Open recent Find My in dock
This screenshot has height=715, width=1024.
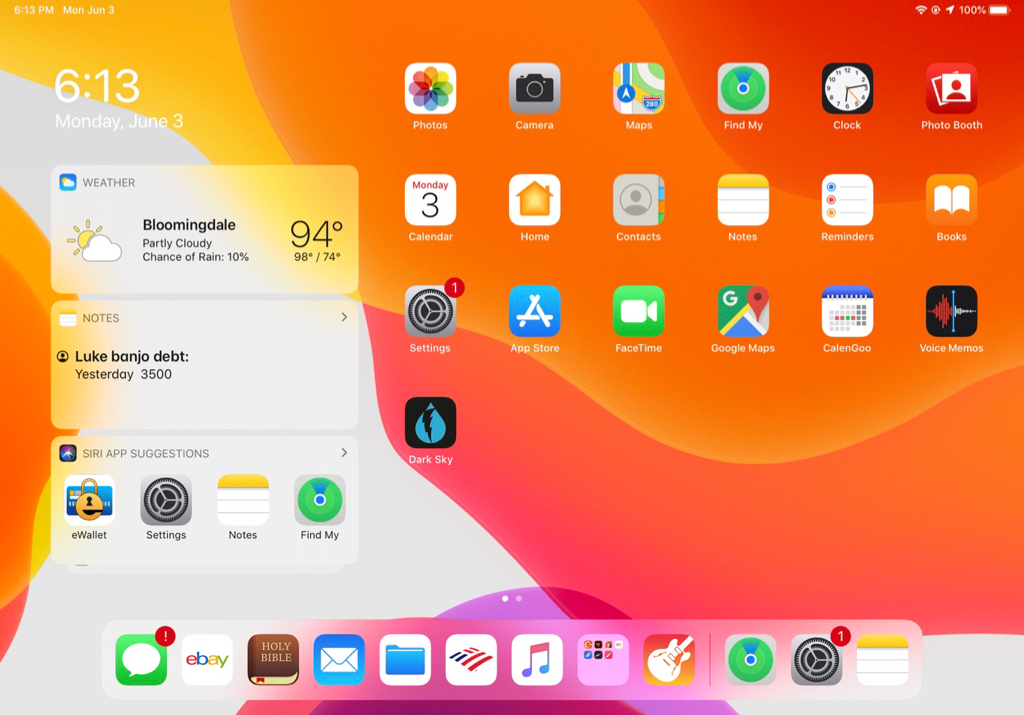750,659
